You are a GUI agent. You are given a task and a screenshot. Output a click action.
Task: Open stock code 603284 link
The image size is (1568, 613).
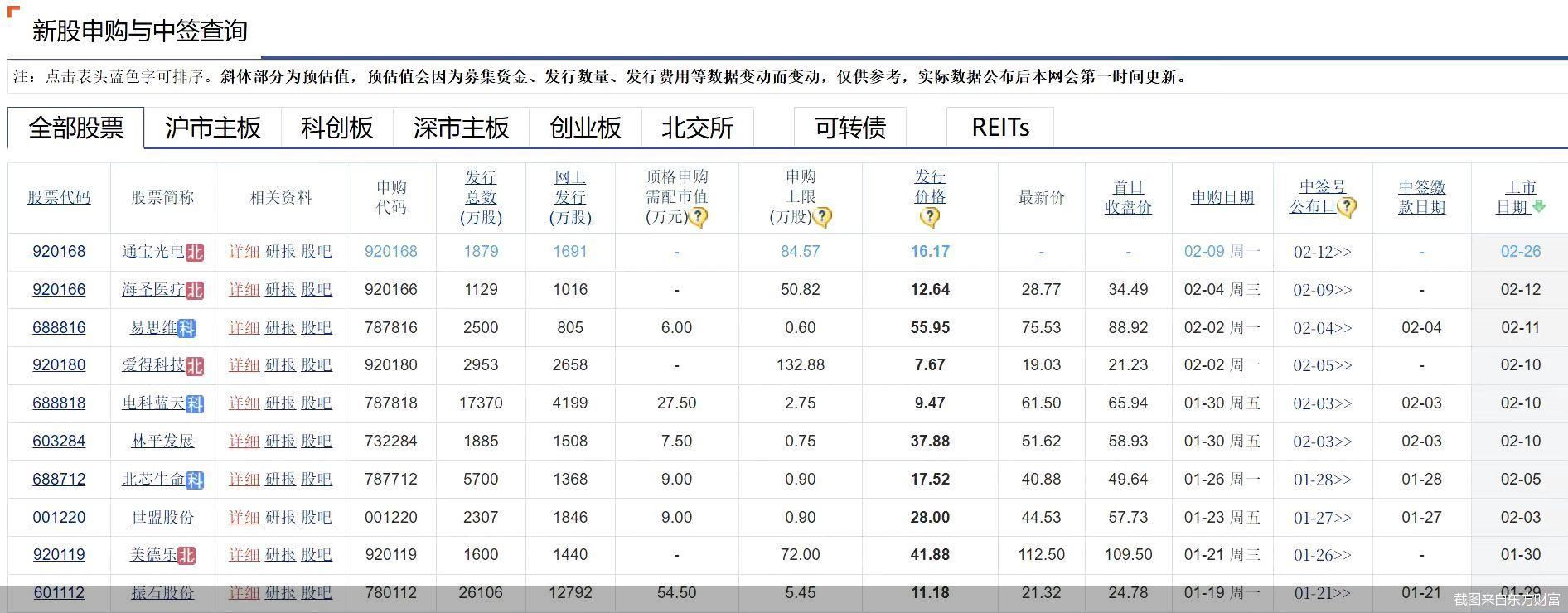click(59, 442)
